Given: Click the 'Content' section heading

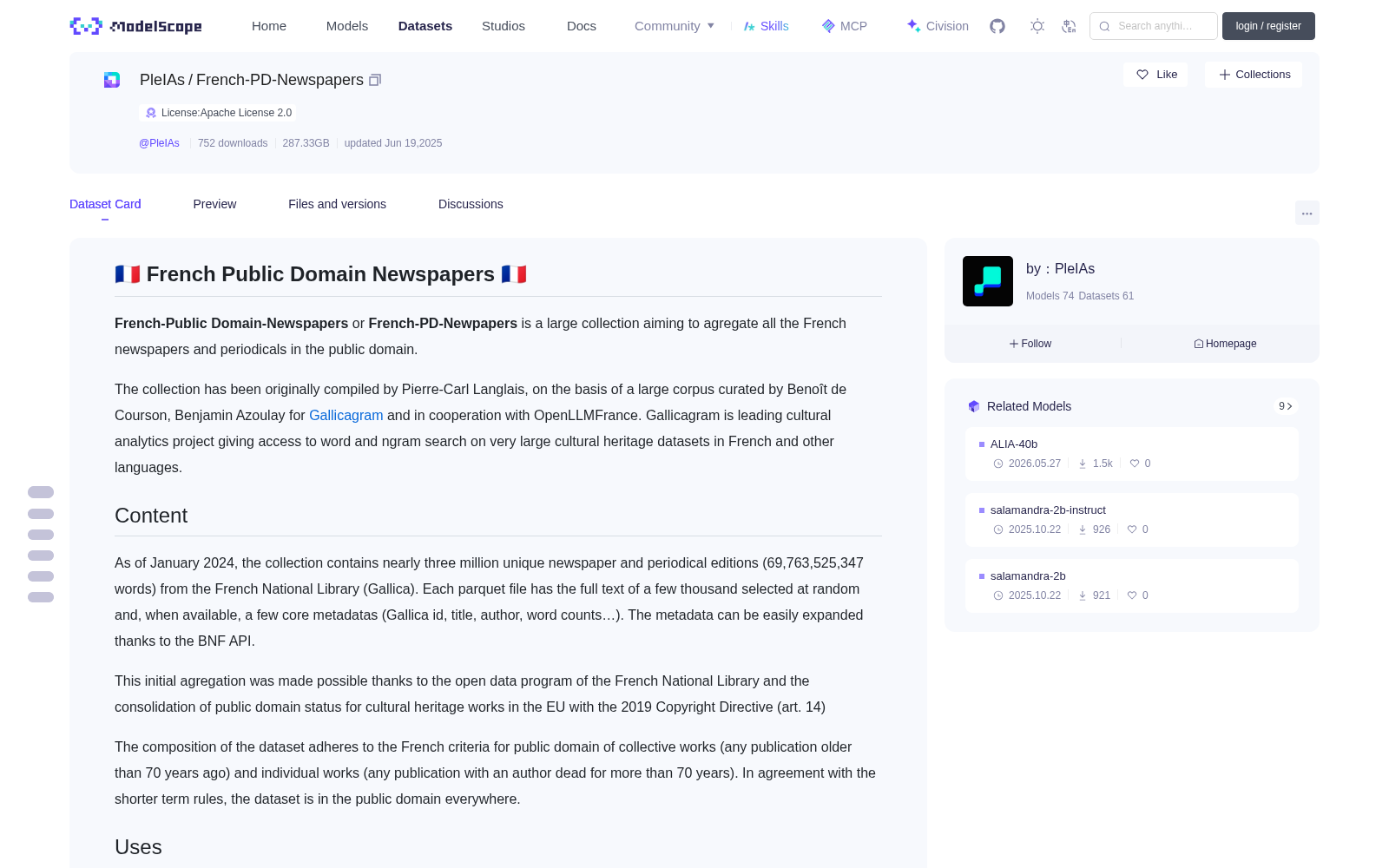Looking at the screenshot, I should click(x=151, y=516).
